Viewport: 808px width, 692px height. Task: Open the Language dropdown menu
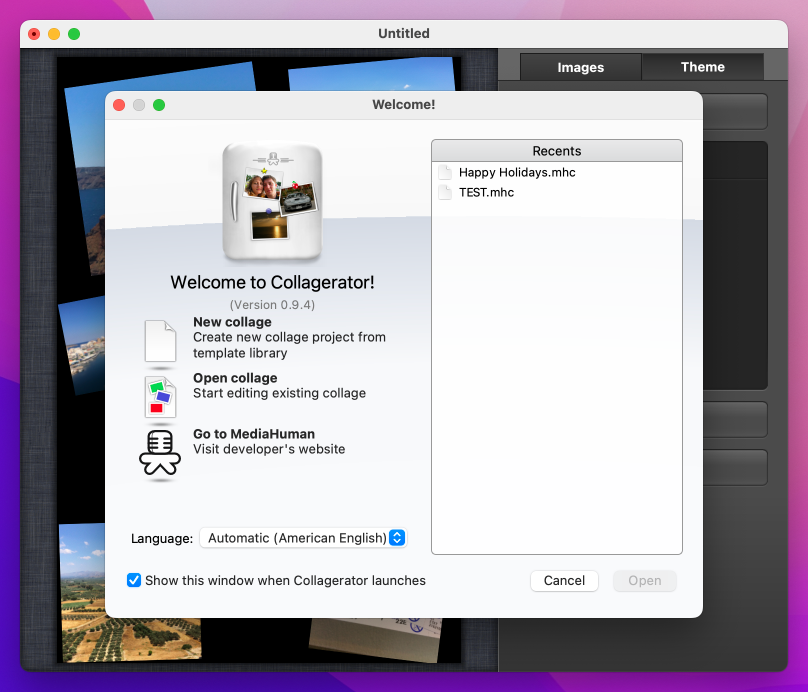coord(303,538)
